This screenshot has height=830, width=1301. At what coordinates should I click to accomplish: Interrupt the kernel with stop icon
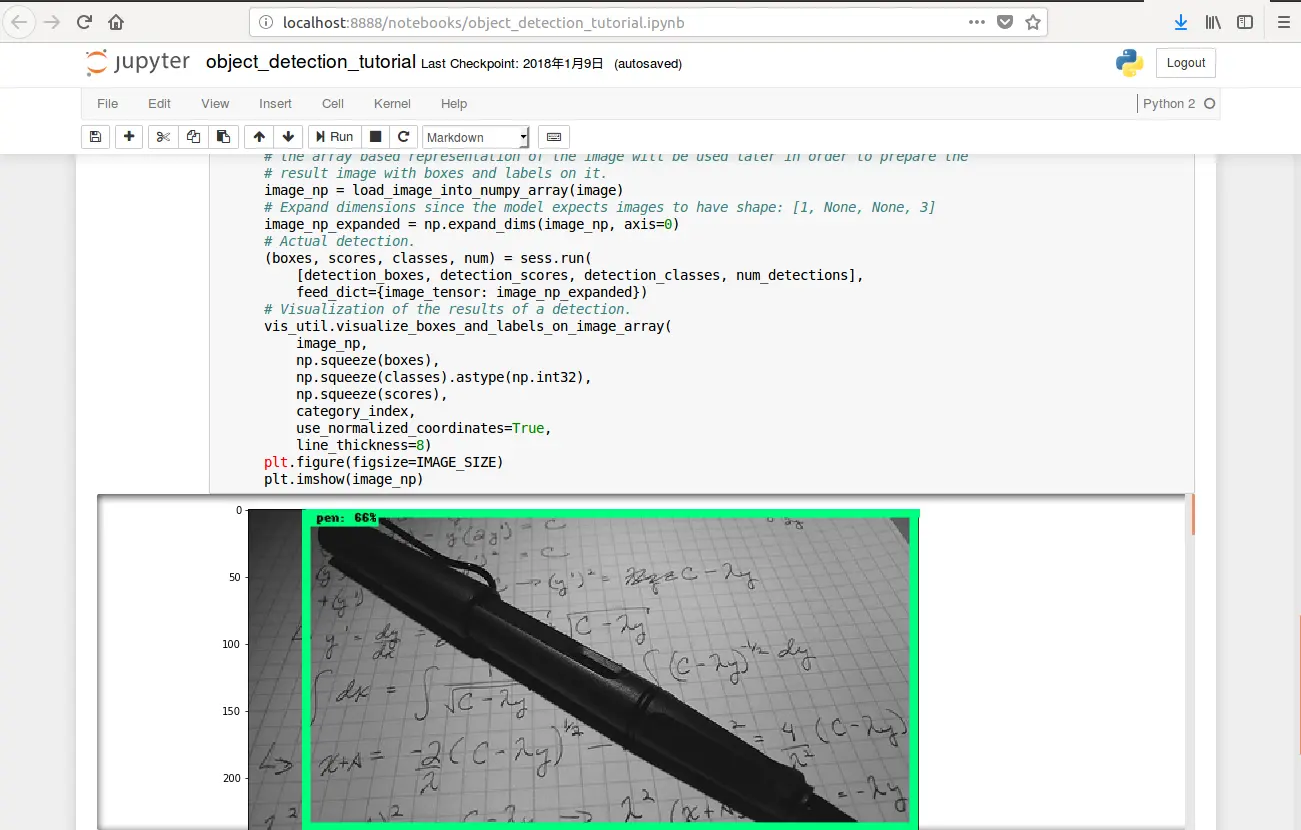(x=375, y=137)
